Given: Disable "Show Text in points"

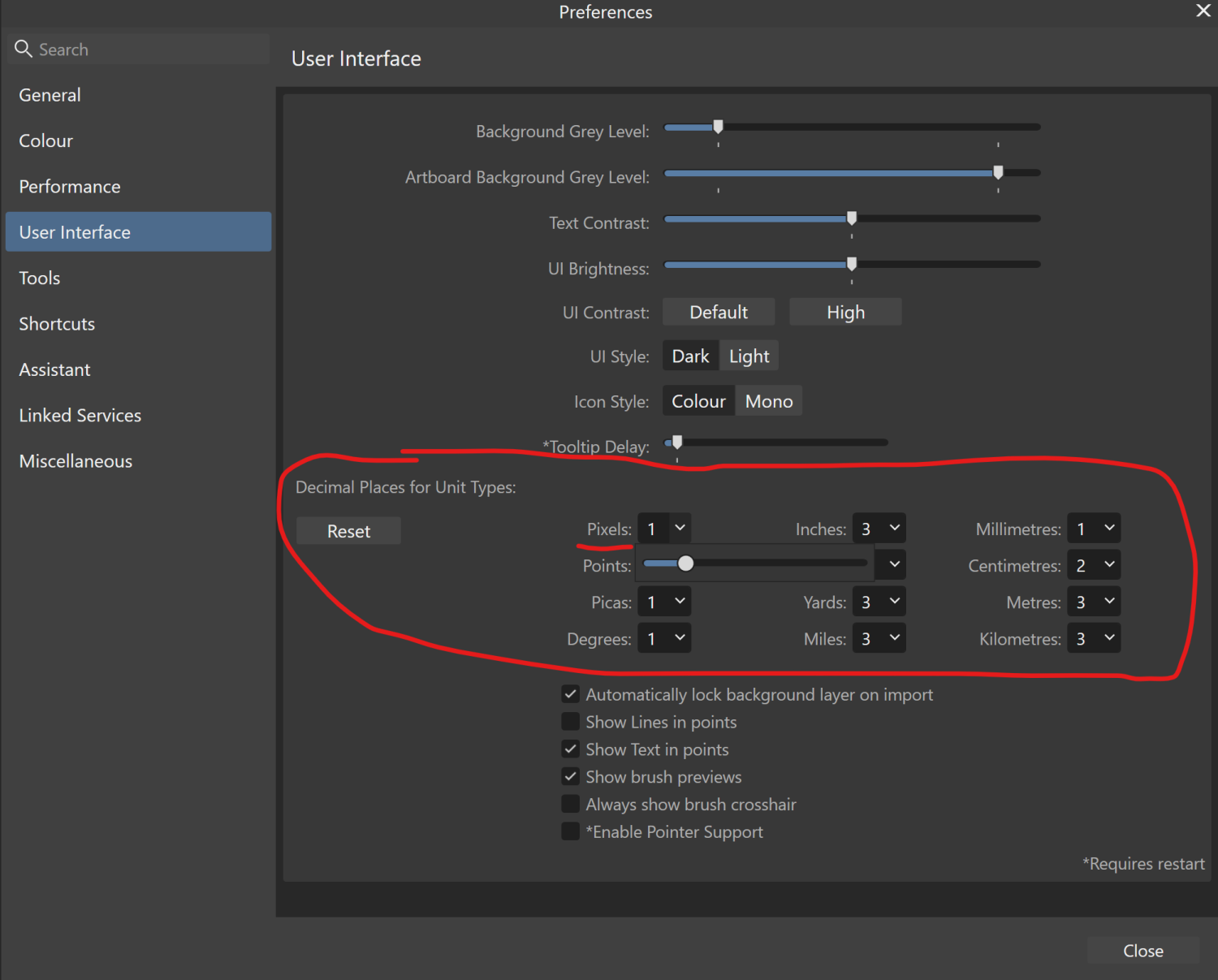Looking at the screenshot, I should (x=571, y=749).
